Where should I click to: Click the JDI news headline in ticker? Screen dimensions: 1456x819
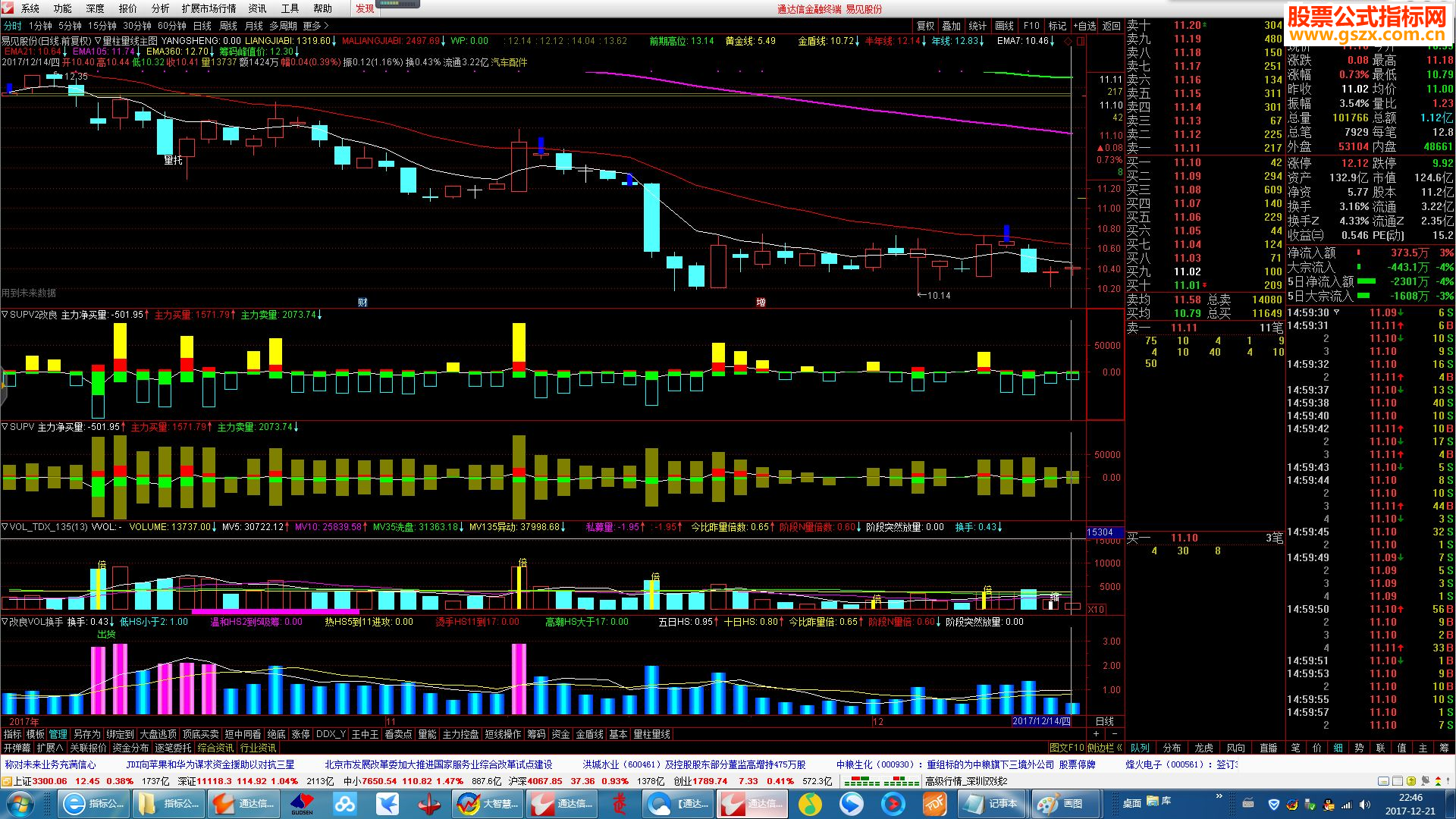210,764
